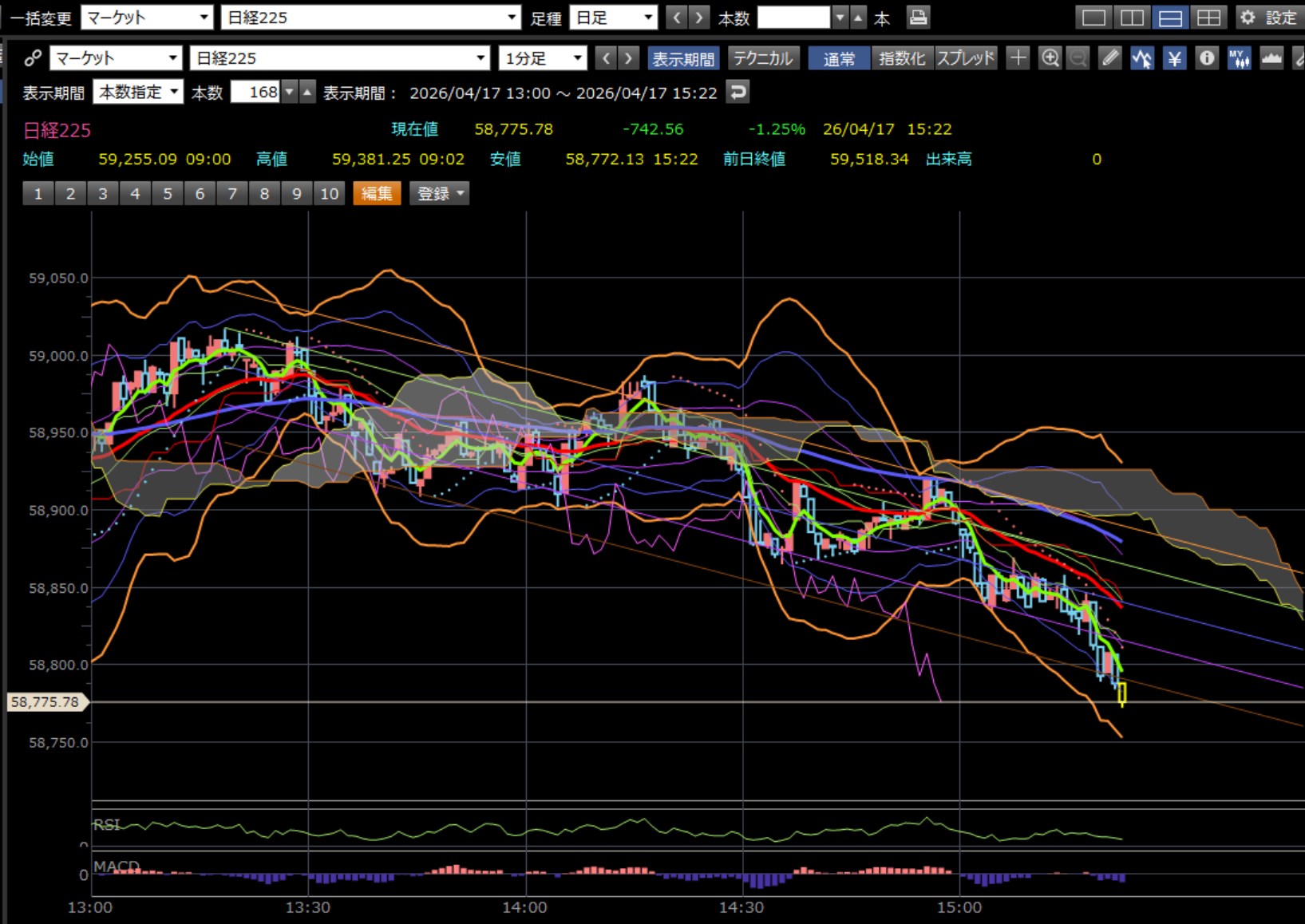Select the pencil drawing tool
Viewport: 1305px width, 924px height.
(1109, 58)
